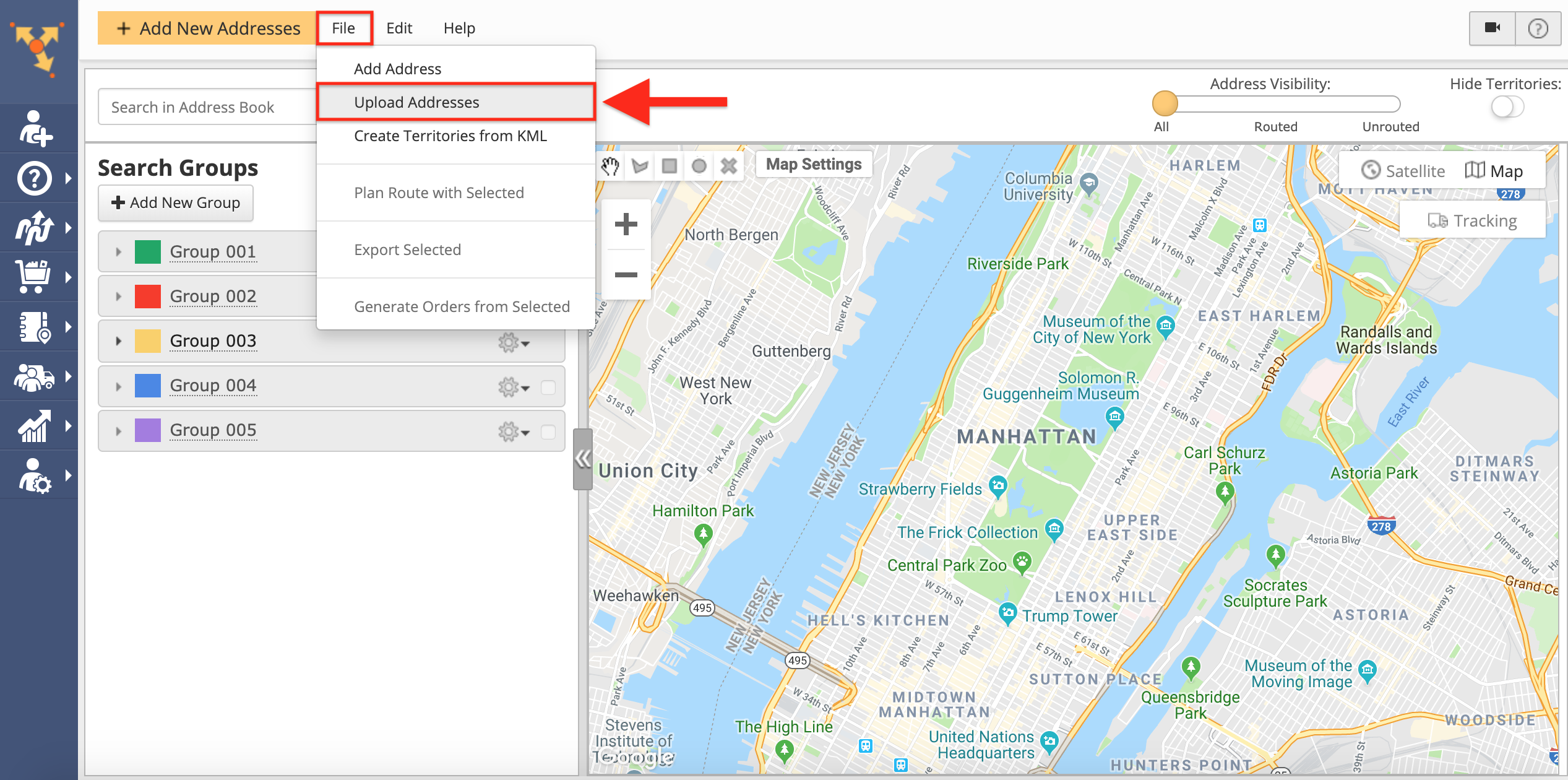Click the Central Park Zoo map pin
This screenshot has width=1568, height=780.
1022,563
